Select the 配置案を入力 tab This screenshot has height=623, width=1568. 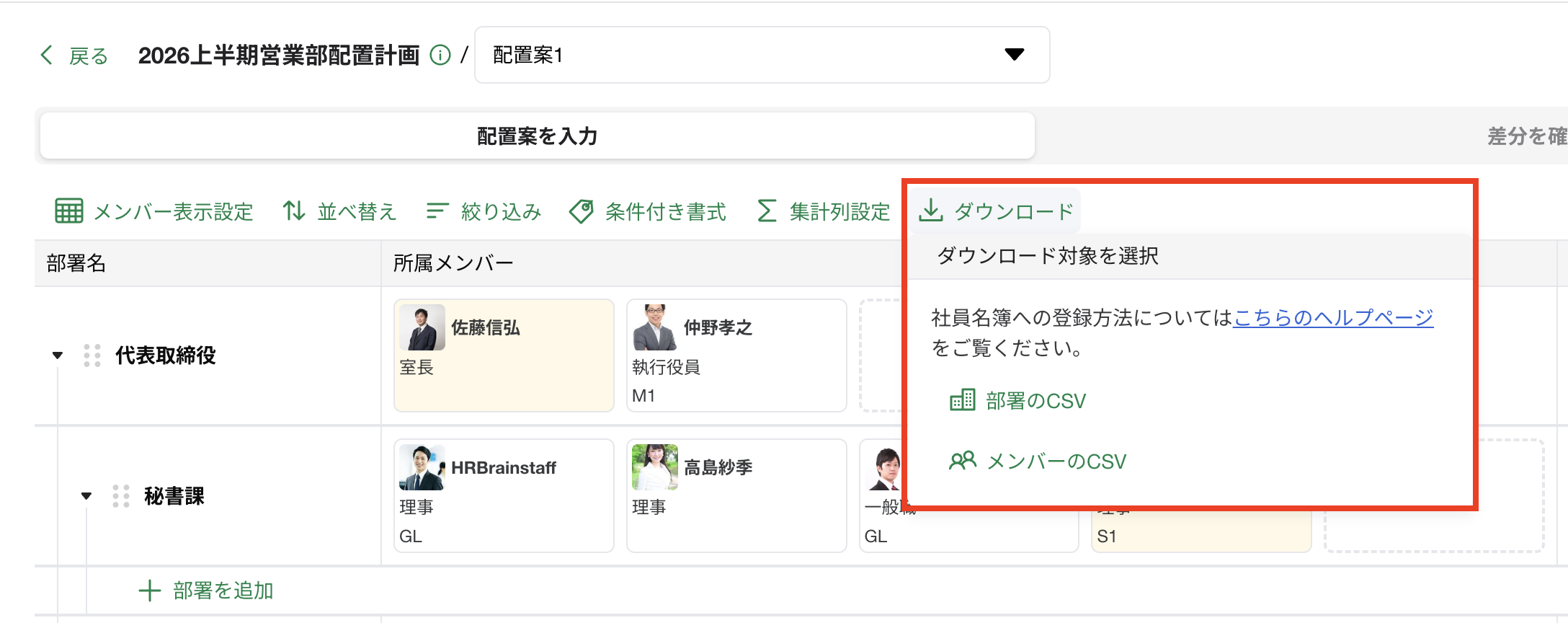coord(537,136)
